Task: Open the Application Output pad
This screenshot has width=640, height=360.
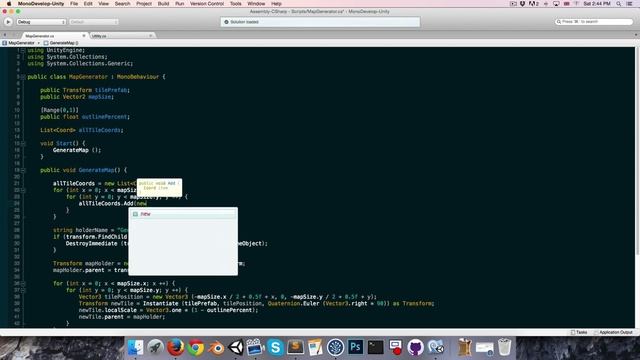Action: click(x=613, y=332)
